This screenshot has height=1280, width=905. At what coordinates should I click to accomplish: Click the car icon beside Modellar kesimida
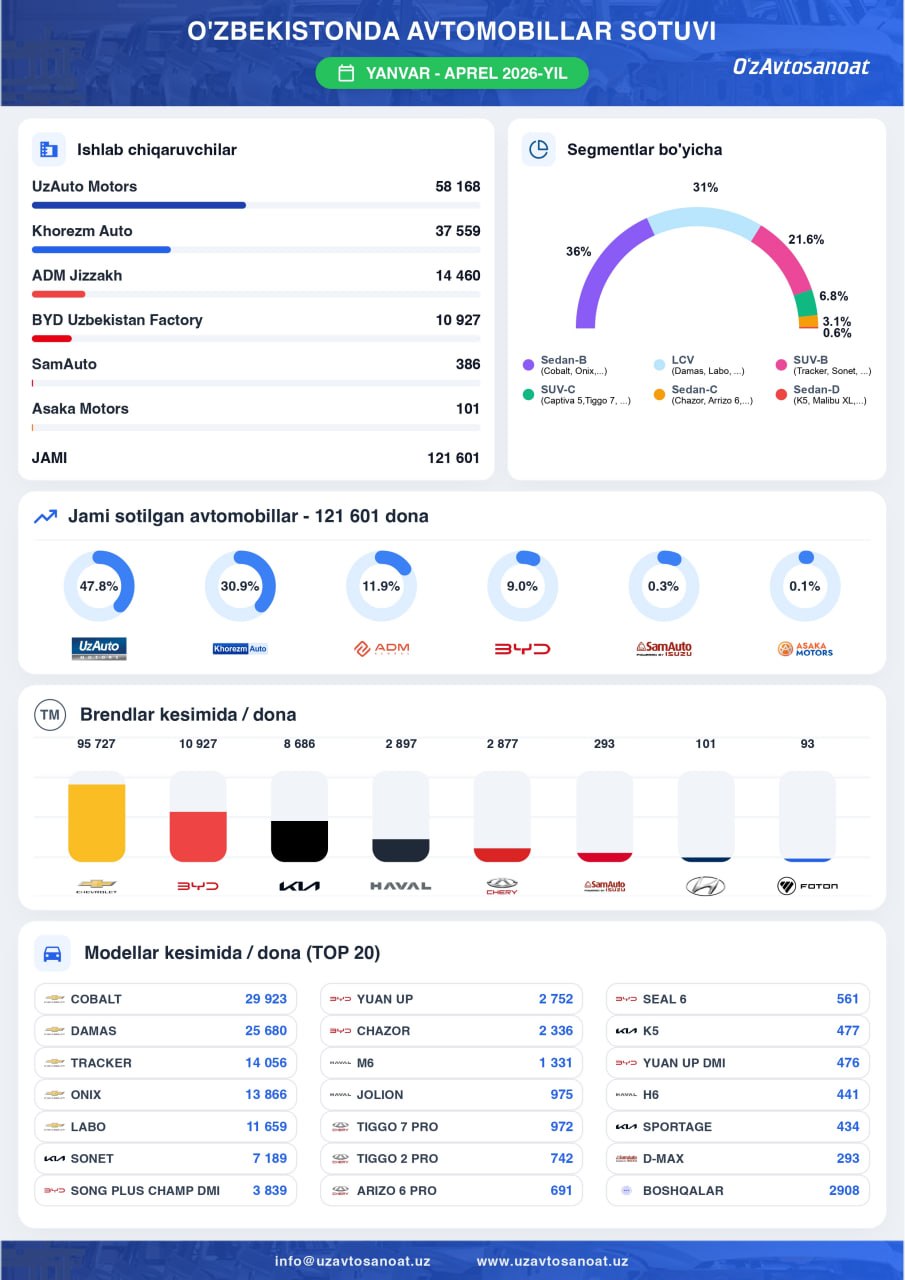52,953
